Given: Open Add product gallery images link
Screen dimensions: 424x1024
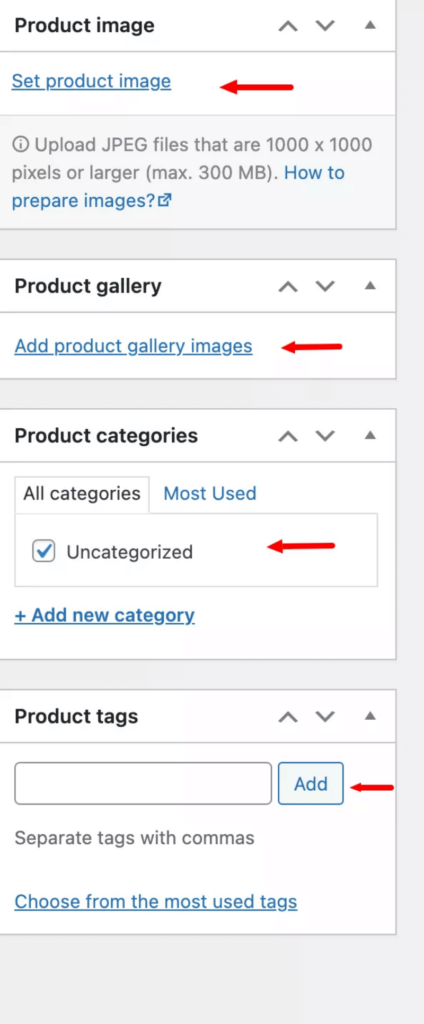Looking at the screenshot, I should coord(133,346).
